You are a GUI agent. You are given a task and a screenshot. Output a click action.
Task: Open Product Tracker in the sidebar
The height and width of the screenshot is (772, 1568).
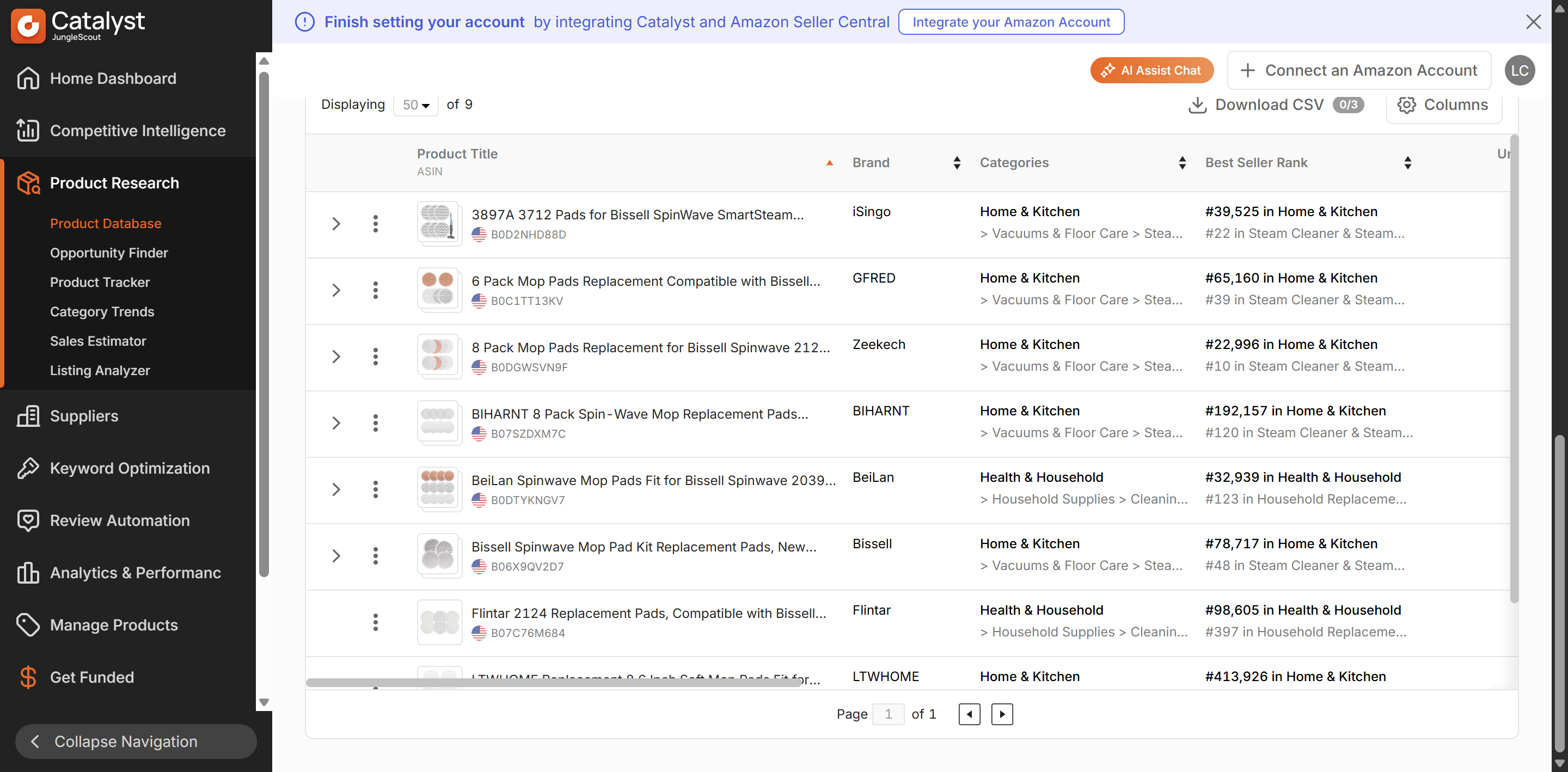100,282
